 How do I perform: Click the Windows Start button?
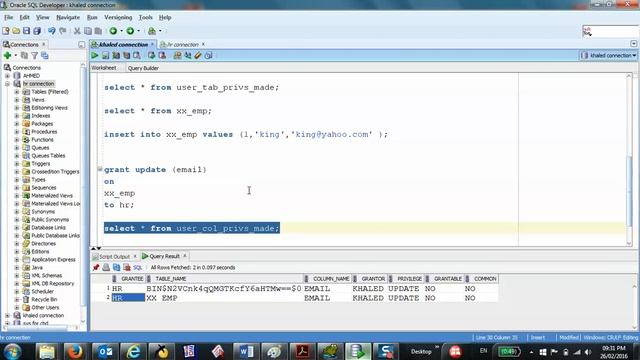[x=13, y=351]
